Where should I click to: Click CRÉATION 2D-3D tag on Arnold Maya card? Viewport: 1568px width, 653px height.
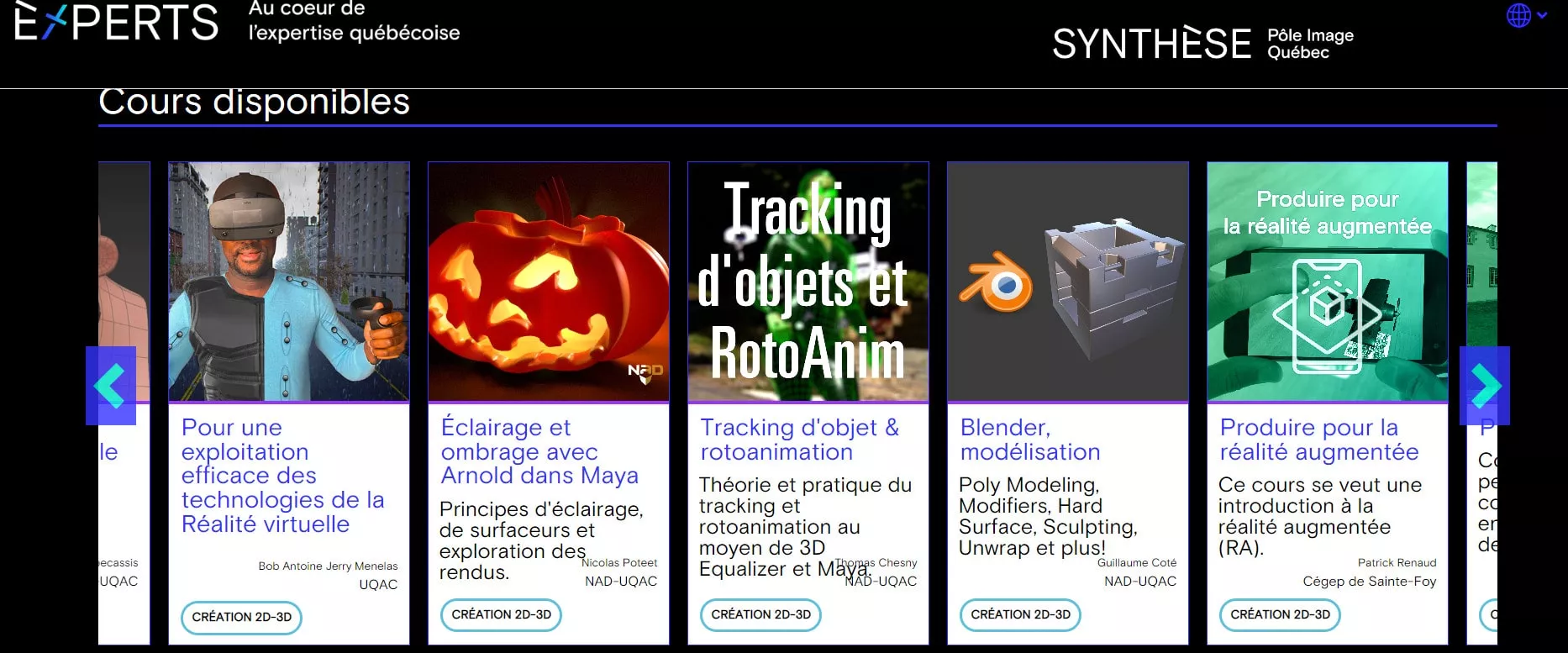[x=501, y=614]
